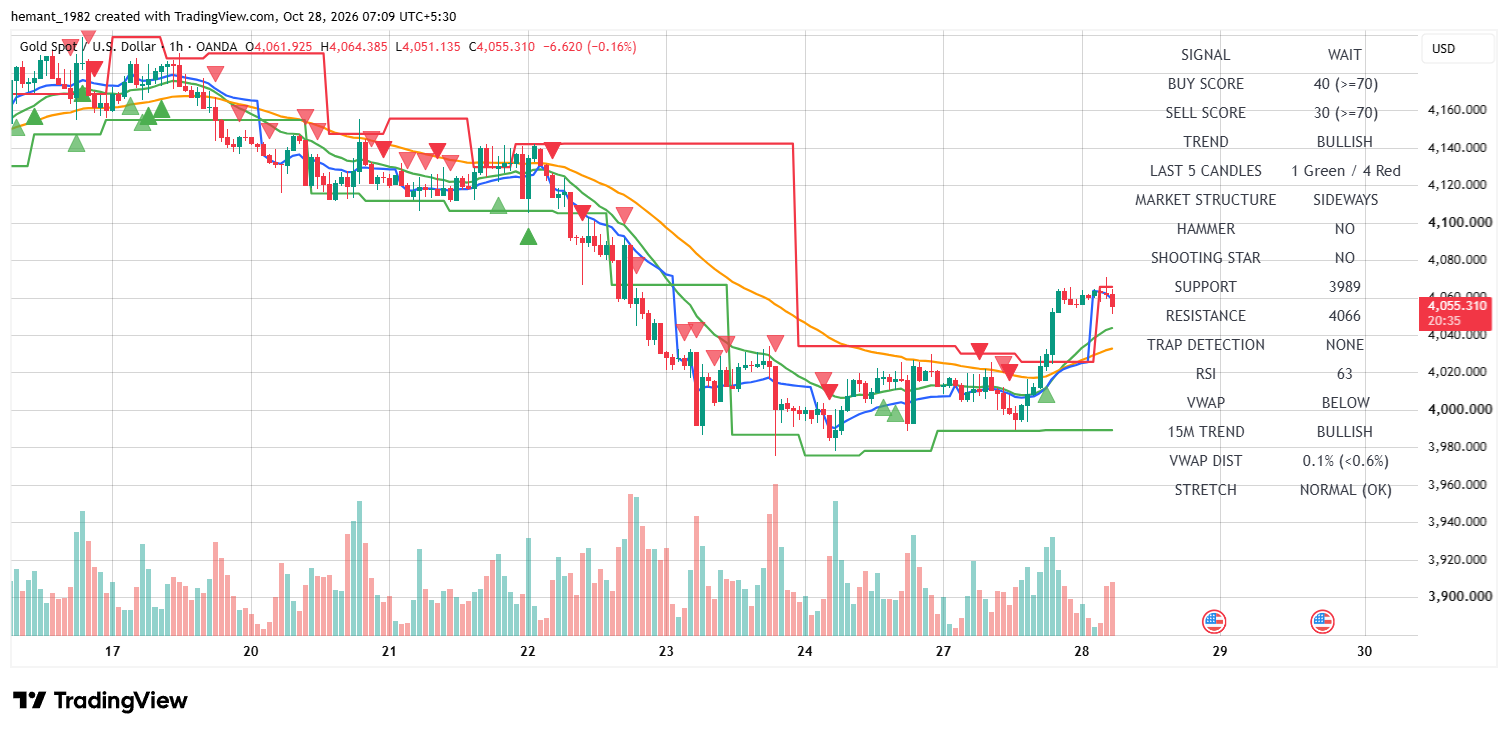The image size is (1508, 733).
Task: Click date label 24 on the time axis
Action: click(x=805, y=651)
